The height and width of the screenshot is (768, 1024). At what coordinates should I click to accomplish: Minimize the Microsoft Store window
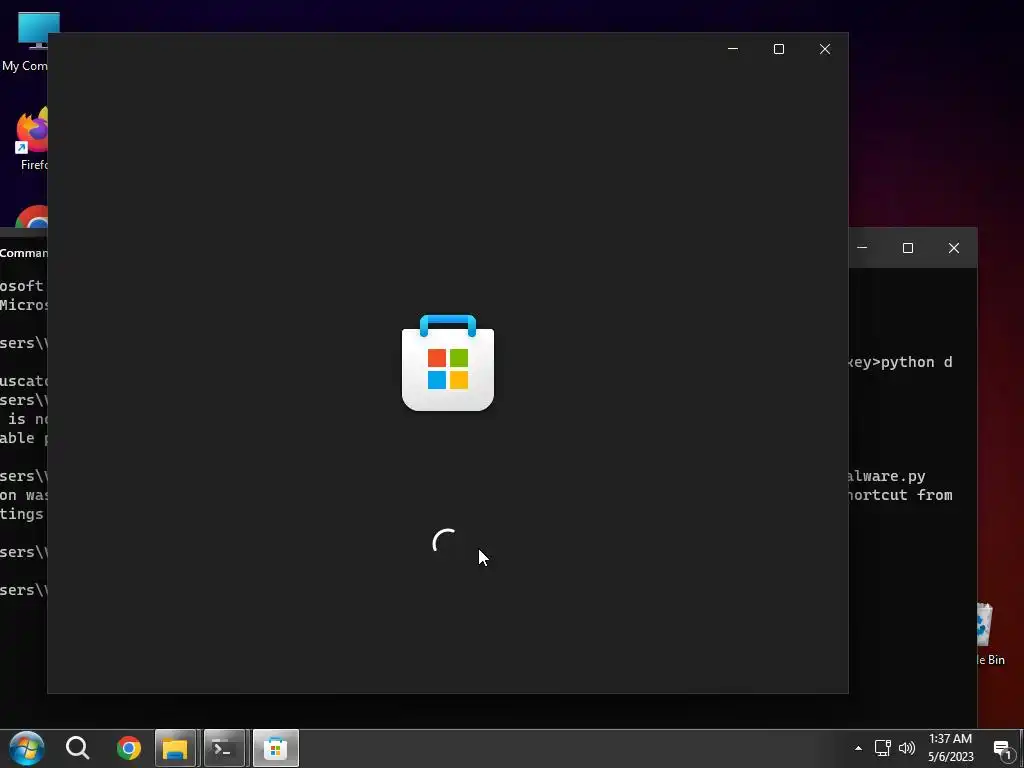click(733, 49)
